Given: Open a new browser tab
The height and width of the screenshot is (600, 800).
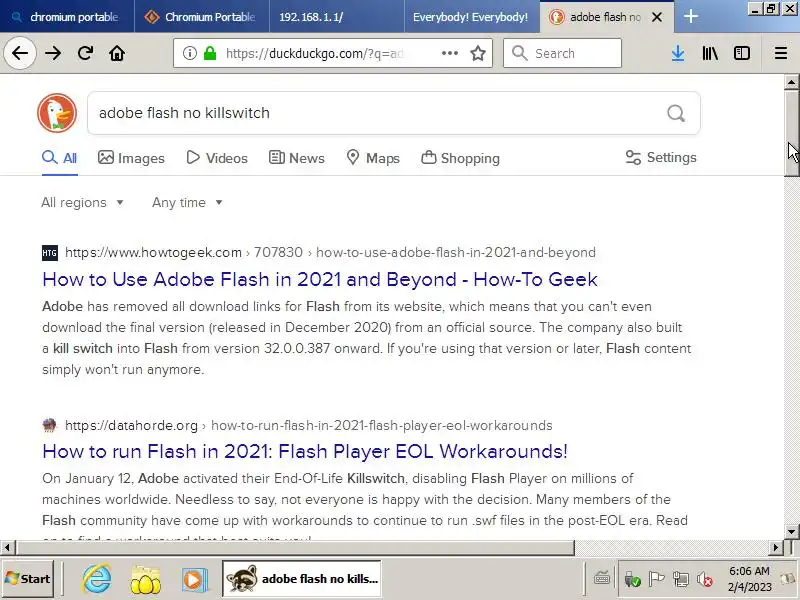Looking at the screenshot, I should [691, 17].
